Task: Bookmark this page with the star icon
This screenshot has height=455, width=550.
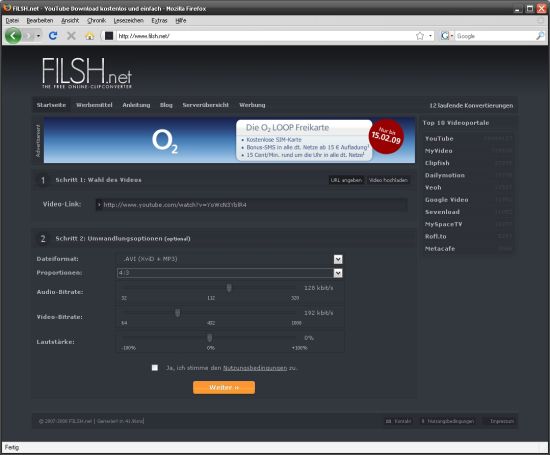Action: point(420,36)
